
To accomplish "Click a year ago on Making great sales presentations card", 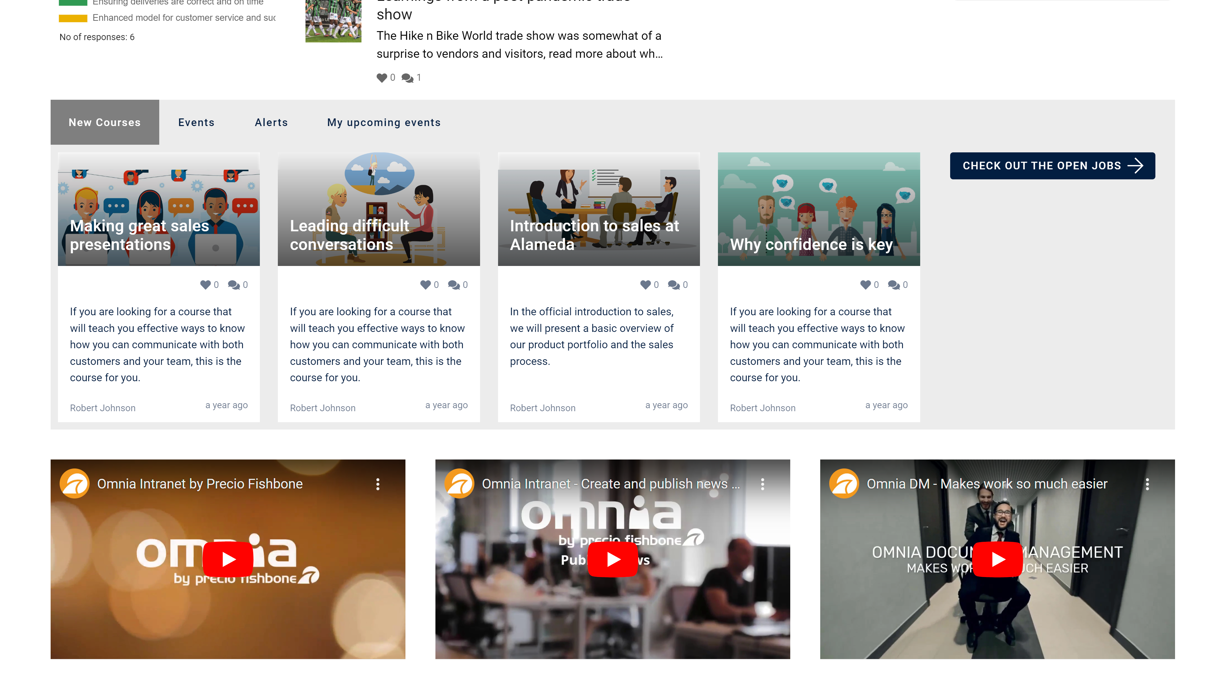I will click(x=226, y=405).
